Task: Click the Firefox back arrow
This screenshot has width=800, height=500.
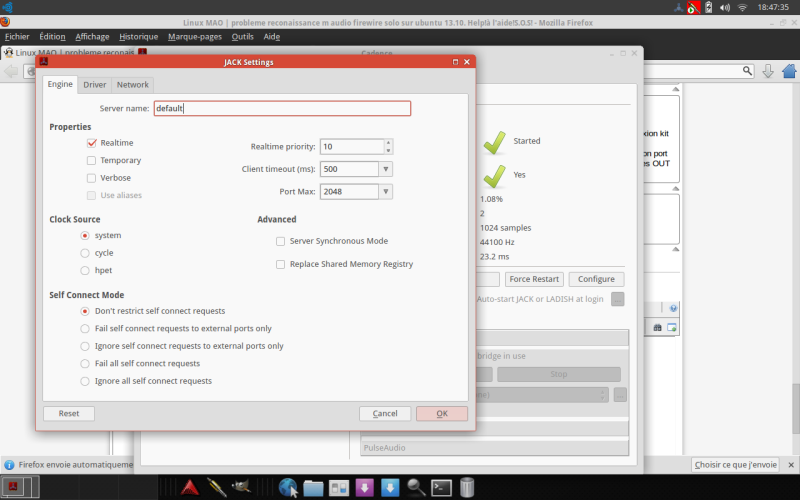Action: 11,71
